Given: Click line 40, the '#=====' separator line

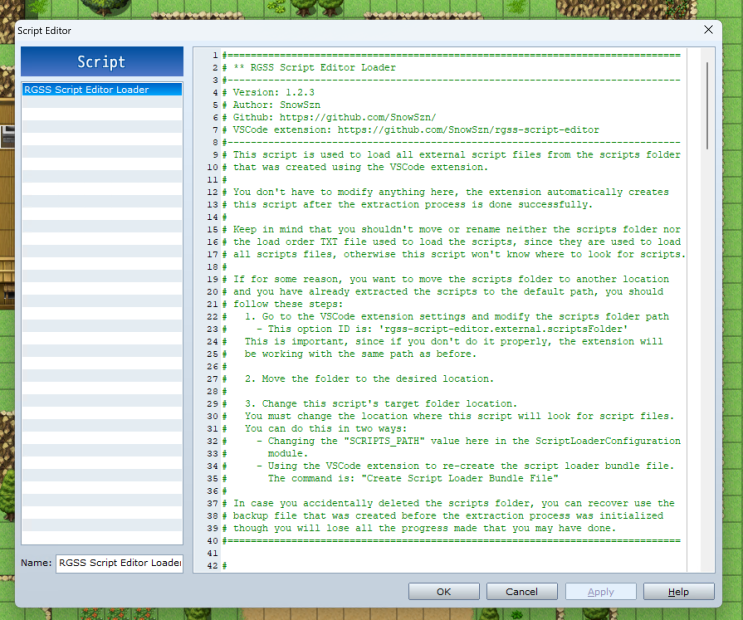Looking at the screenshot, I should pyautogui.click(x=451, y=540).
